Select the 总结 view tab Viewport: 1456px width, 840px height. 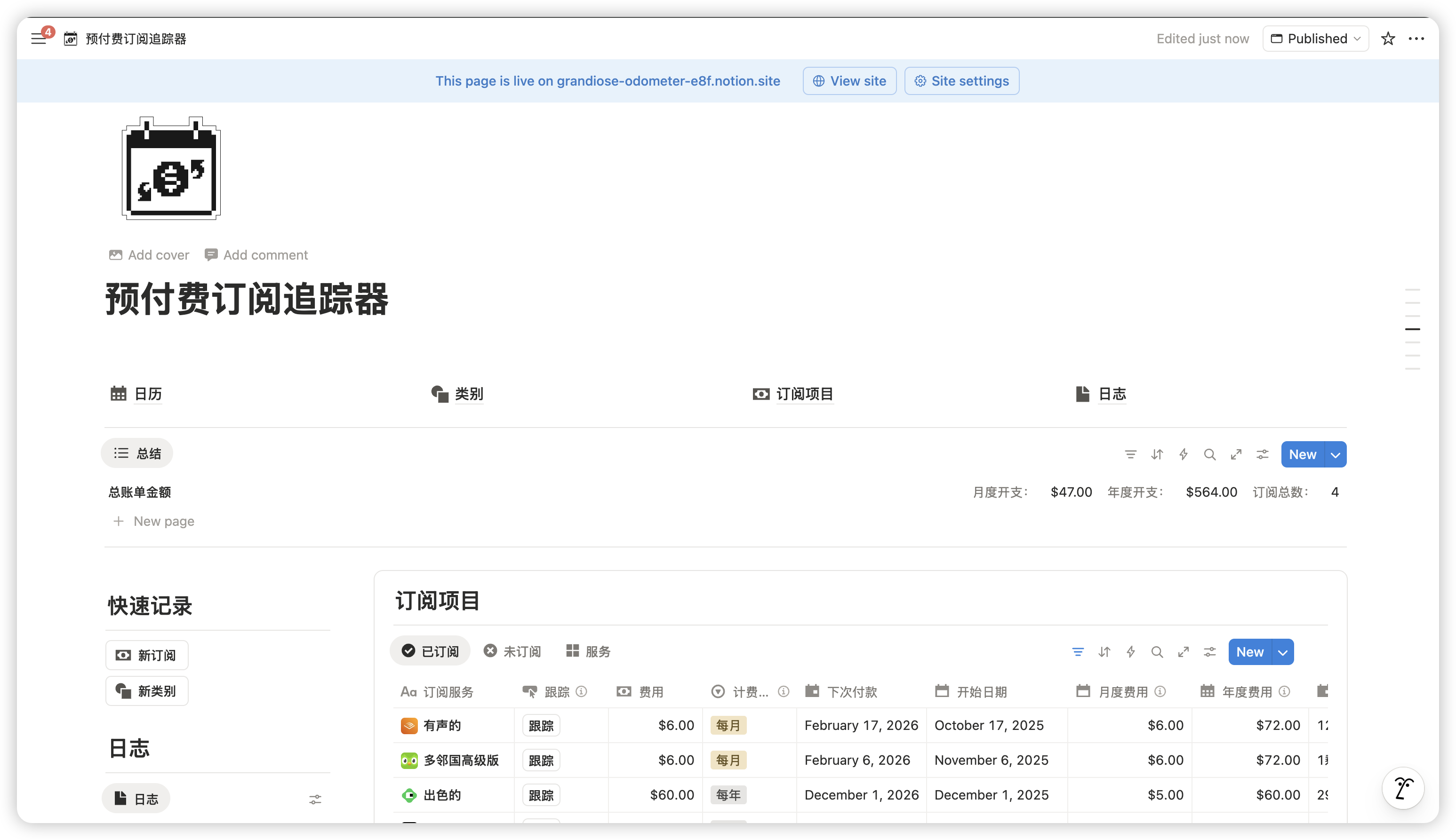(x=137, y=453)
